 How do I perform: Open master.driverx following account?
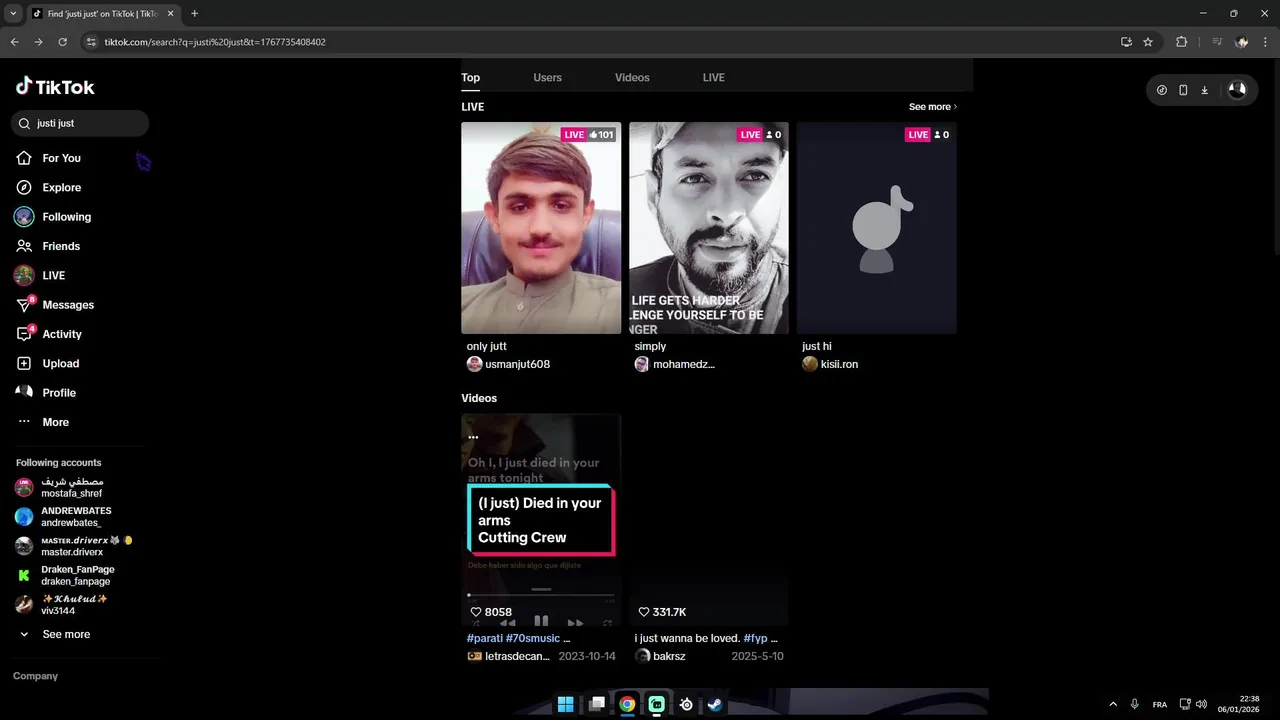pyautogui.click(x=72, y=546)
